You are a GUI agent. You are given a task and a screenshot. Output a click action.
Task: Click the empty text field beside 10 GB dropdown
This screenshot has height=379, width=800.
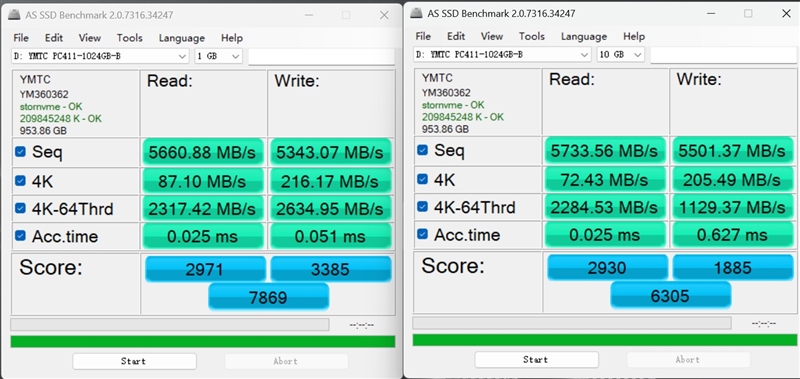point(723,55)
